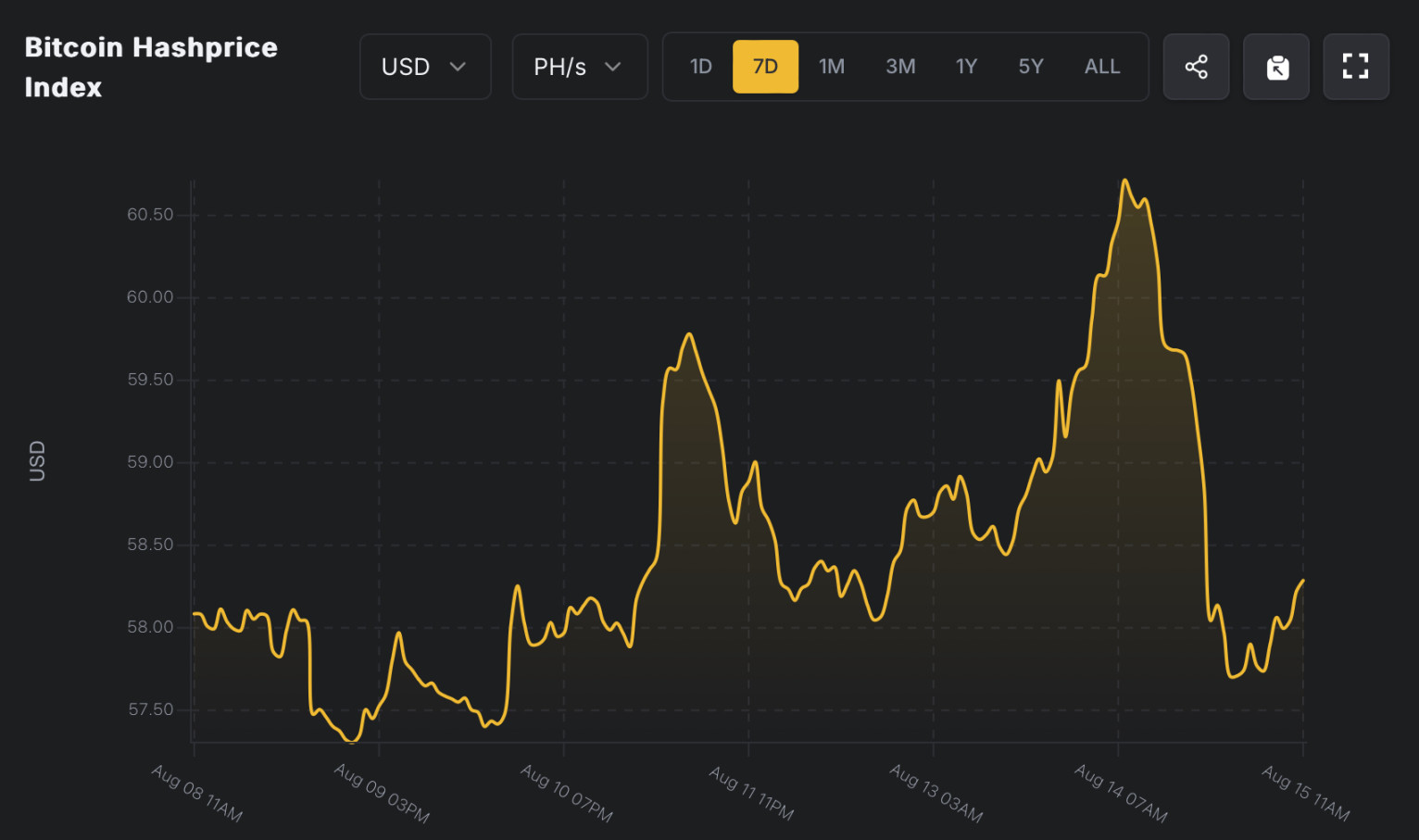Viewport: 1419px width, 840px height.
Task: Click the highest chart peak above 60.50
Action: click(1124, 181)
